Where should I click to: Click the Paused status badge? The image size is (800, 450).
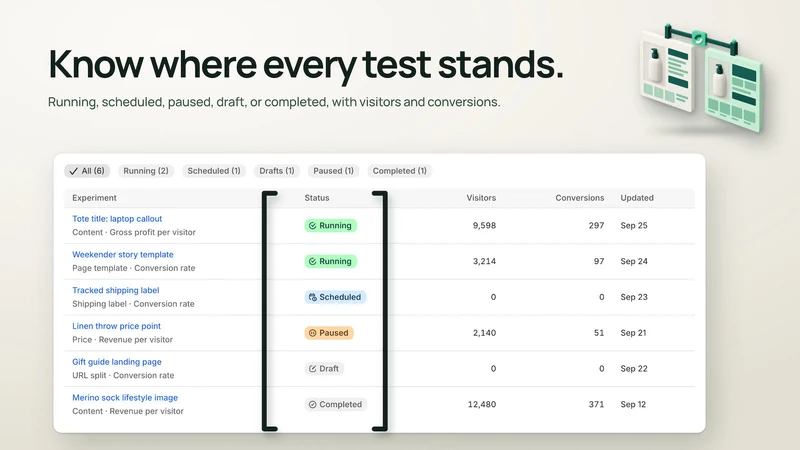click(x=329, y=333)
